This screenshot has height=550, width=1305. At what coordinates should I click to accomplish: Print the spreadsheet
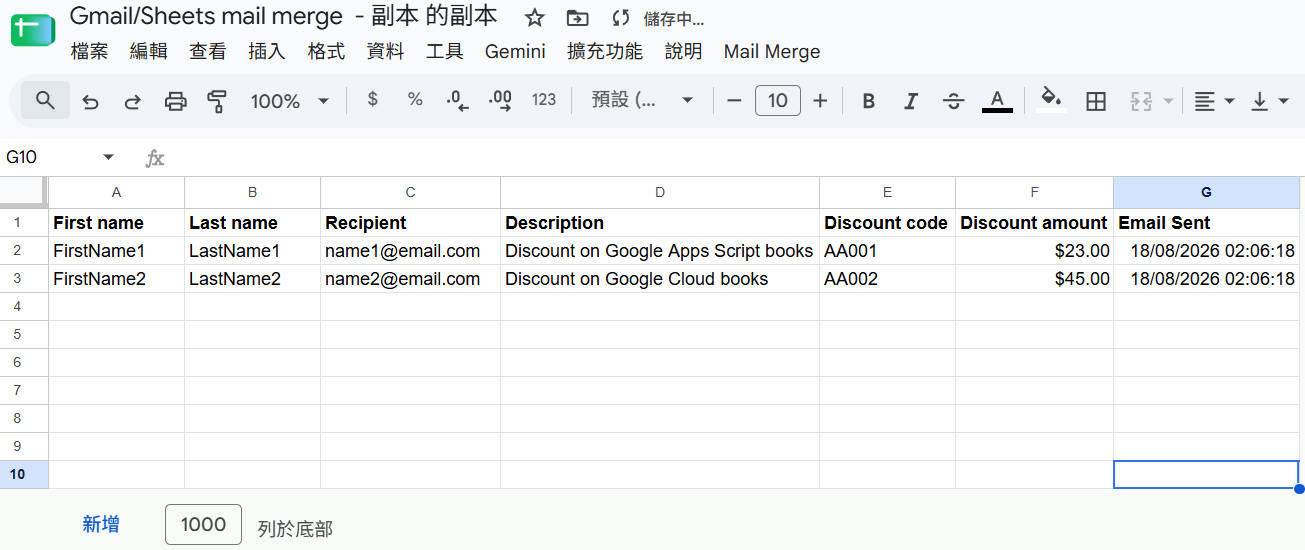[x=175, y=100]
